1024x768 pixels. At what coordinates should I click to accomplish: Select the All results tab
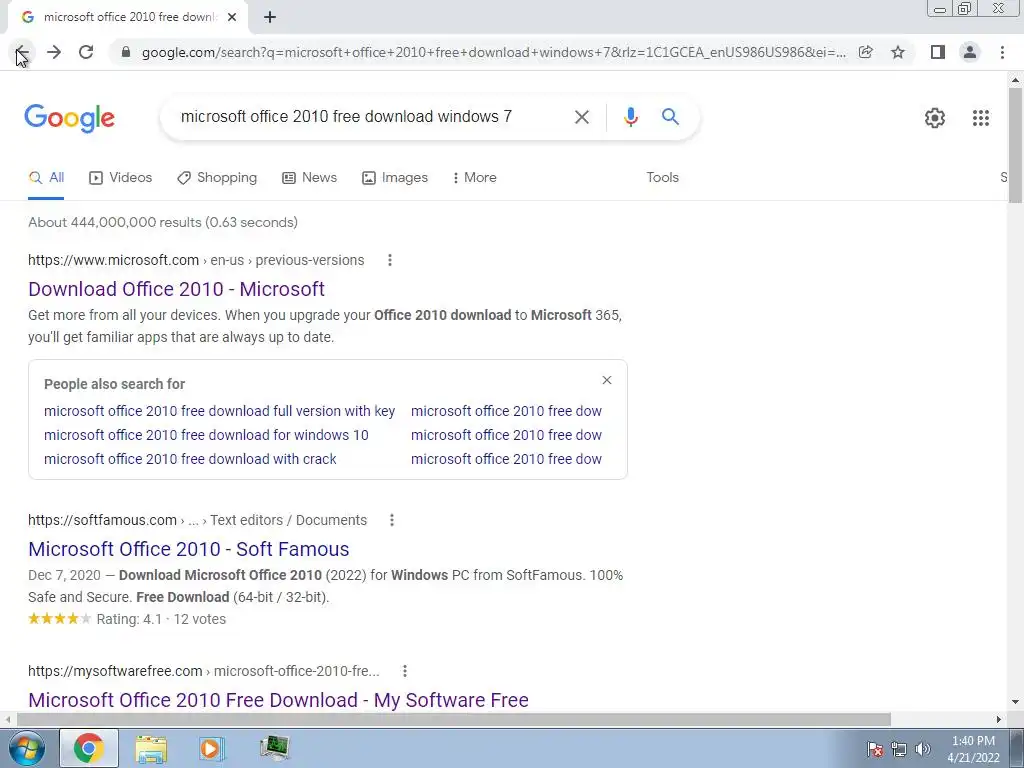click(x=46, y=178)
